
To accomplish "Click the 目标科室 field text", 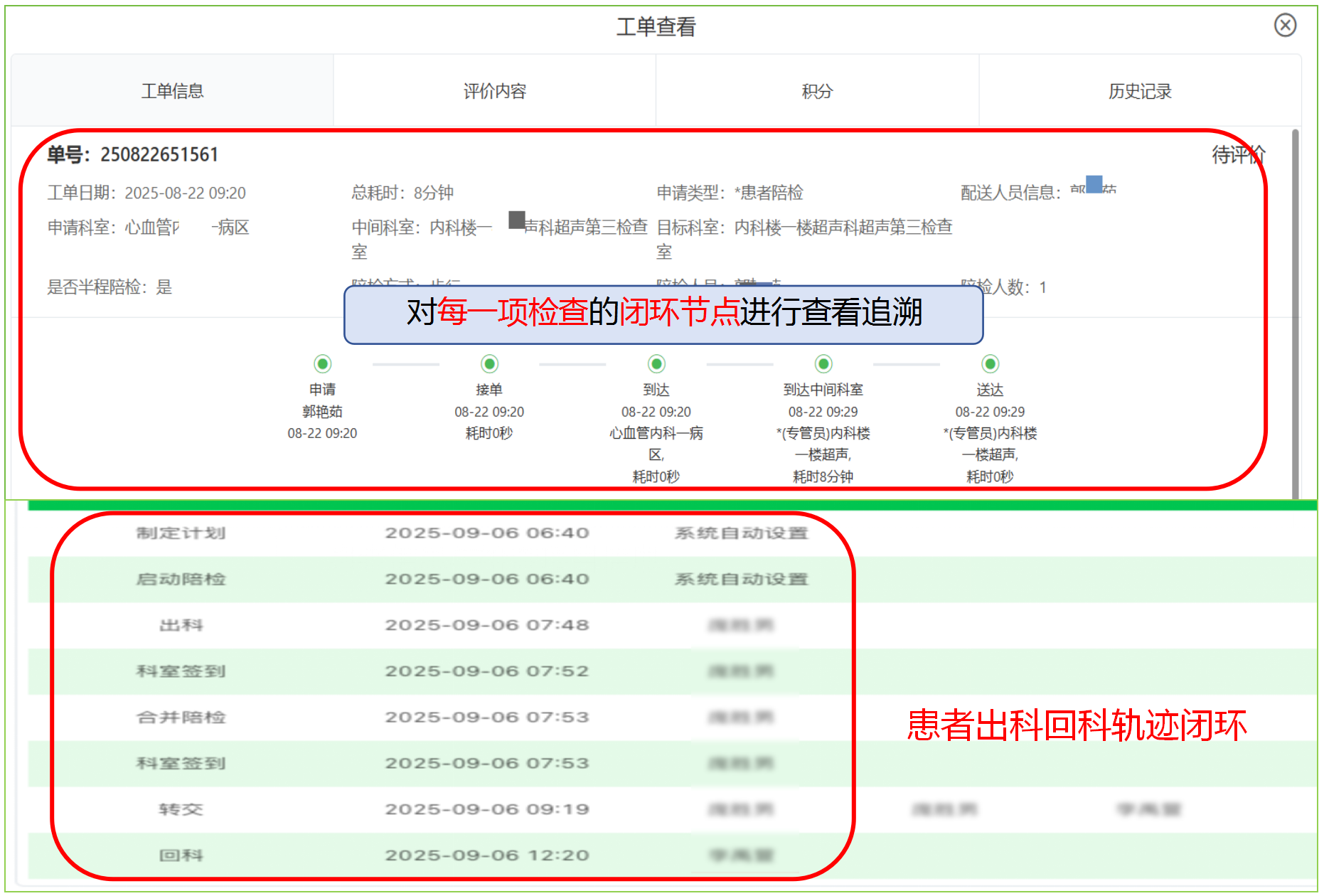I will (x=804, y=239).
